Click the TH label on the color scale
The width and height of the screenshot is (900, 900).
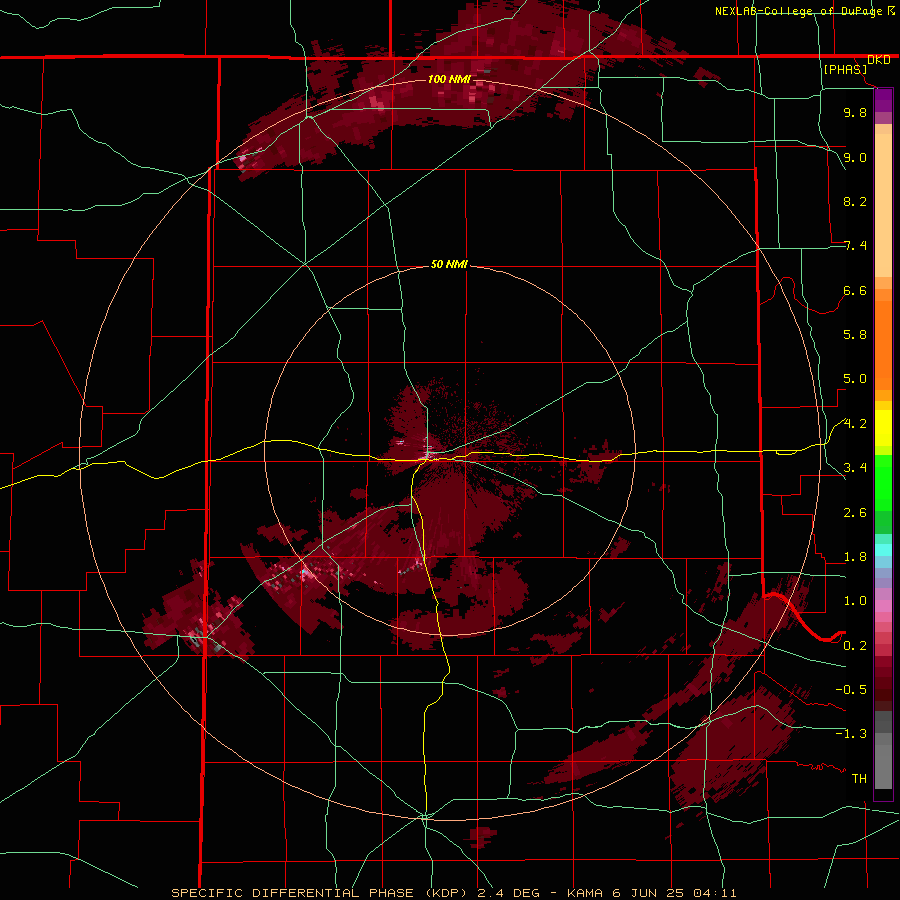(859, 779)
